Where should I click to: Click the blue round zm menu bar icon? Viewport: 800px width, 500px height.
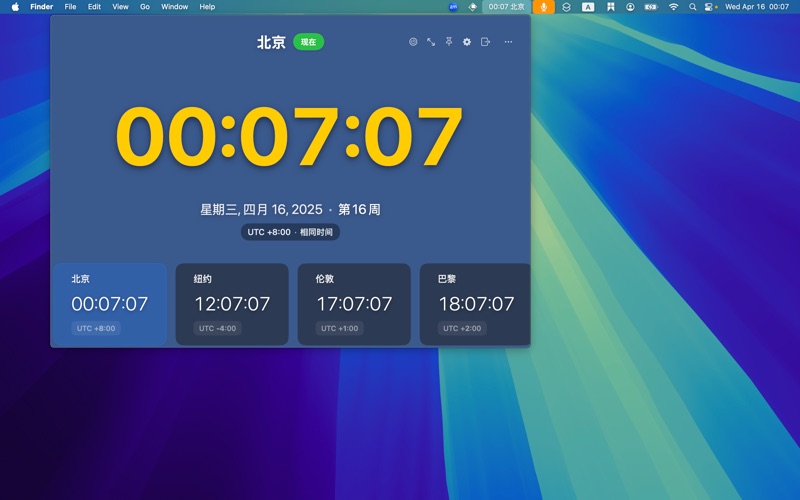[x=453, y=7]
